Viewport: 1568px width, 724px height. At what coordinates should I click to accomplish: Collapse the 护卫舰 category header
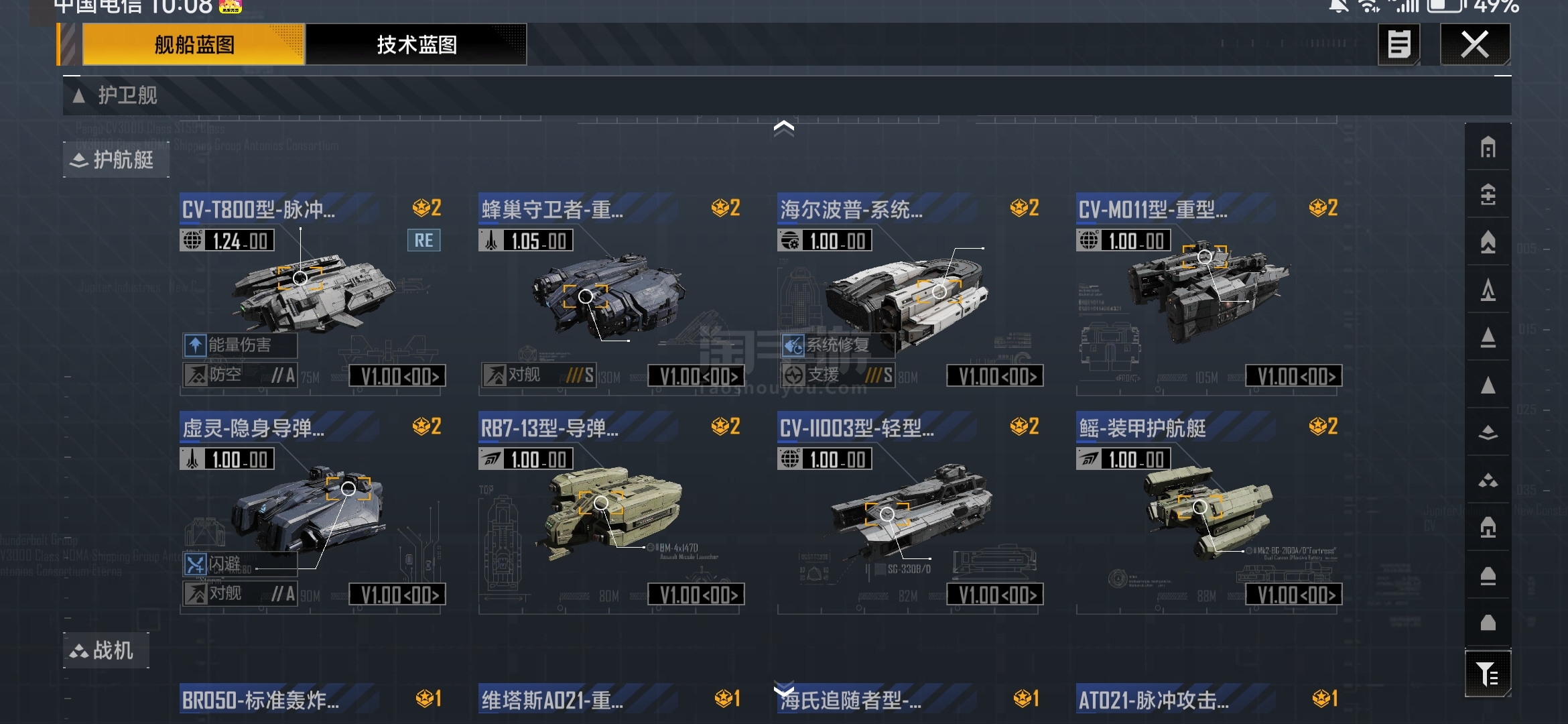(x=787, y=95)
